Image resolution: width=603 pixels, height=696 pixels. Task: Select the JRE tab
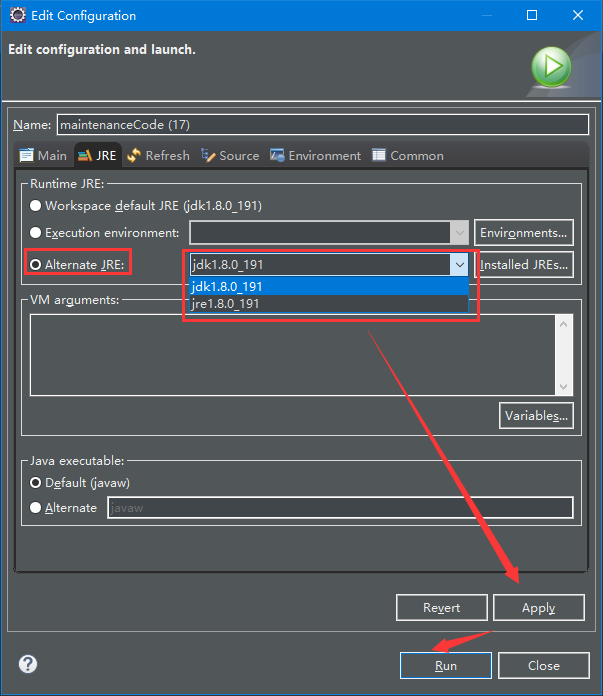pyautogui.click(x=97, y=155)
